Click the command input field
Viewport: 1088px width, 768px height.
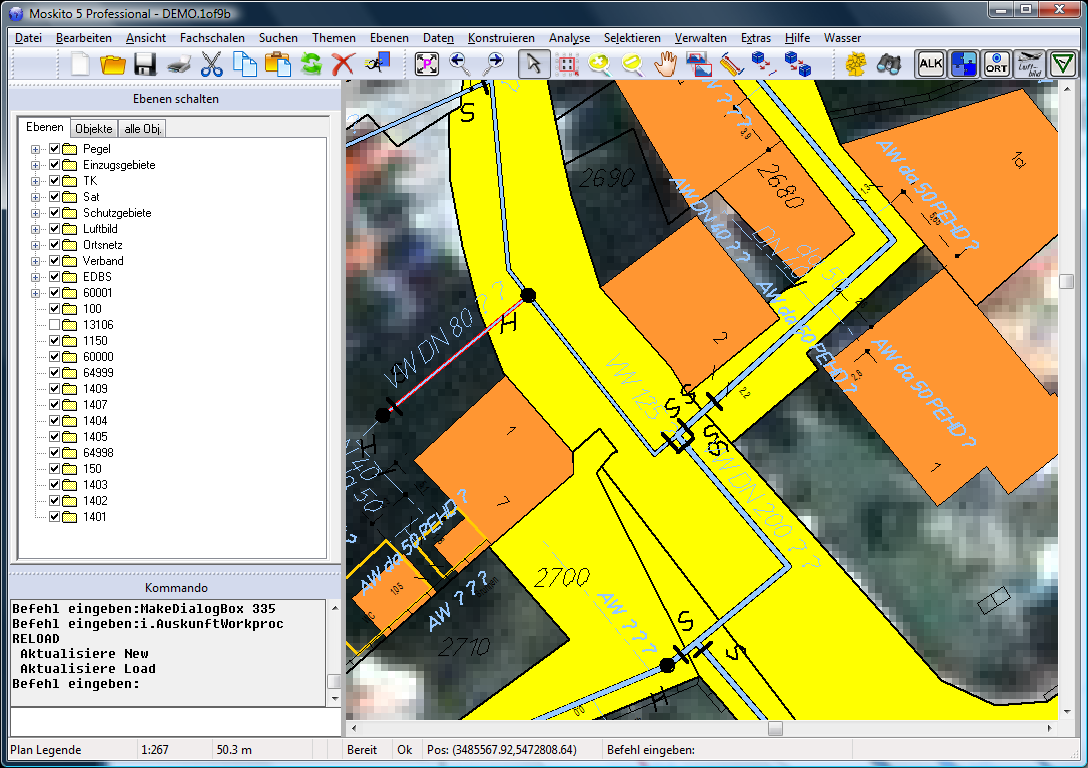(175, 721)
